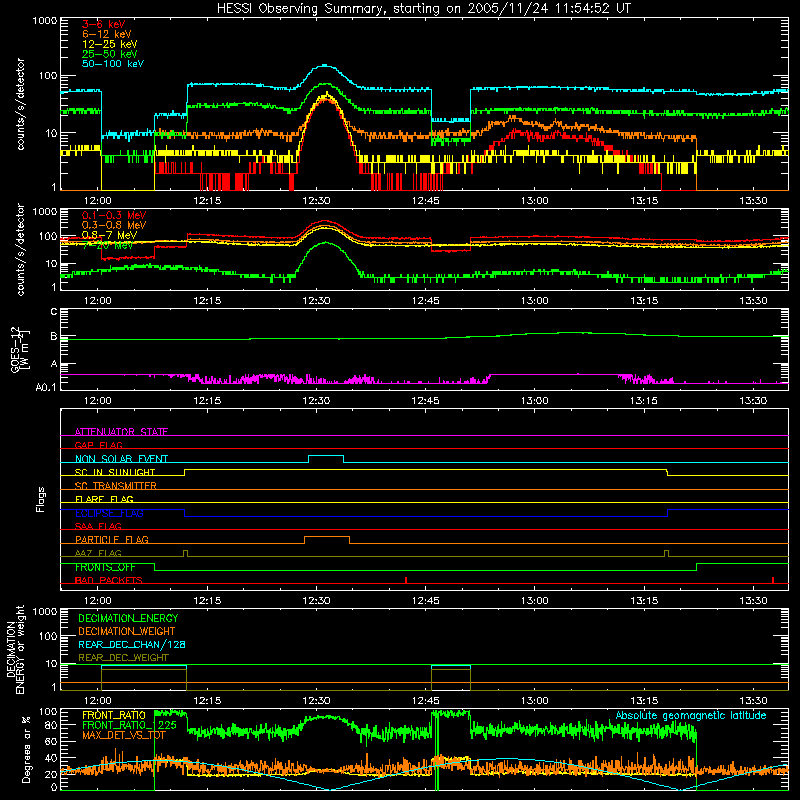Screen dimensions: 800x800
Task: Click the 13:00 tick under the MeV panel
Action: tap(535, 301)
